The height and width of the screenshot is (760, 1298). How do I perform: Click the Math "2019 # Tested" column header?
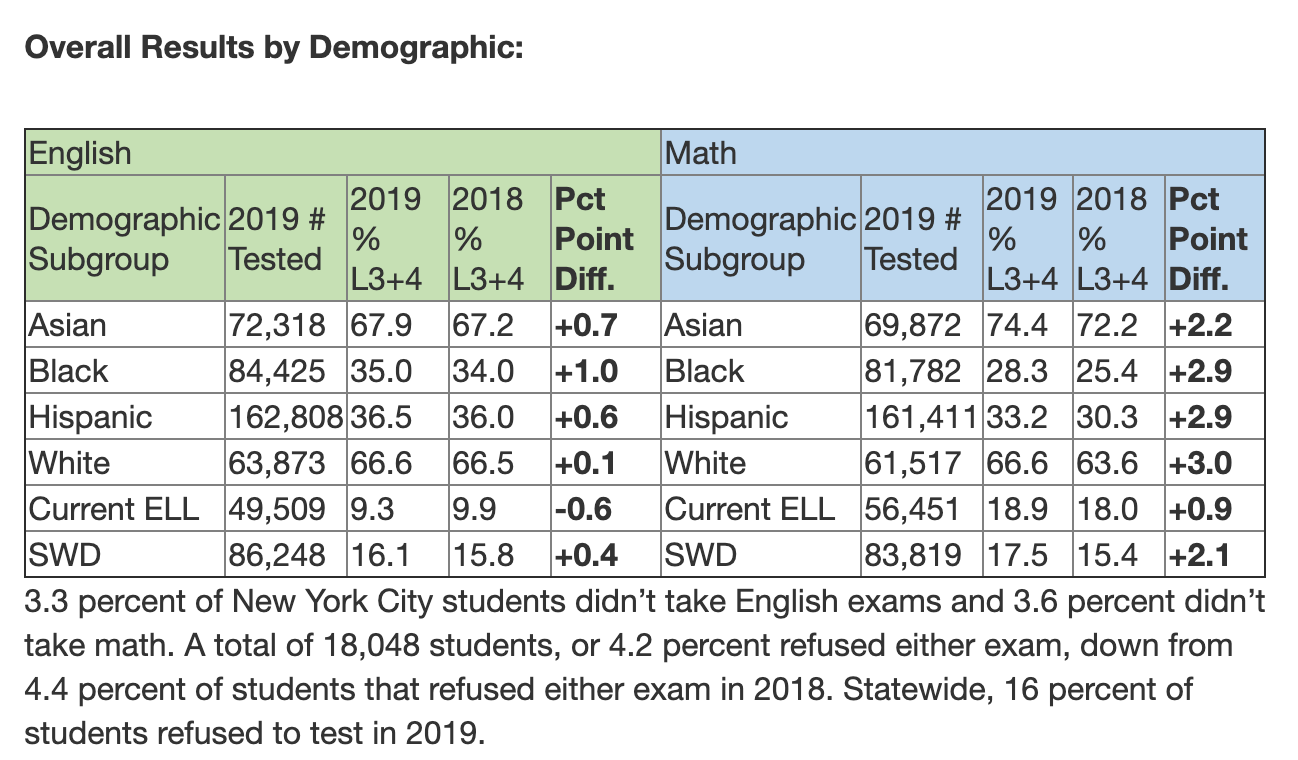[x=913, y=239]
